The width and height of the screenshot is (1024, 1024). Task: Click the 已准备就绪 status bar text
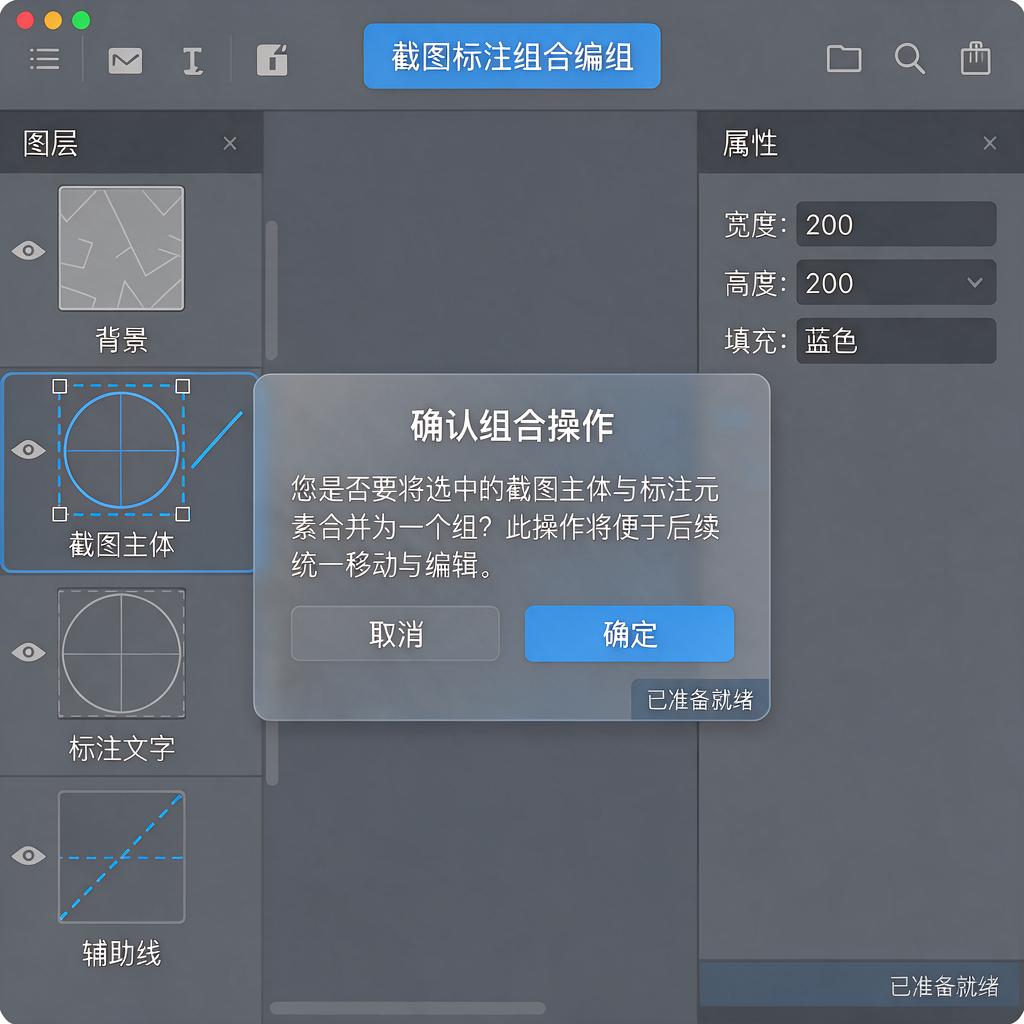coord(944,986)
